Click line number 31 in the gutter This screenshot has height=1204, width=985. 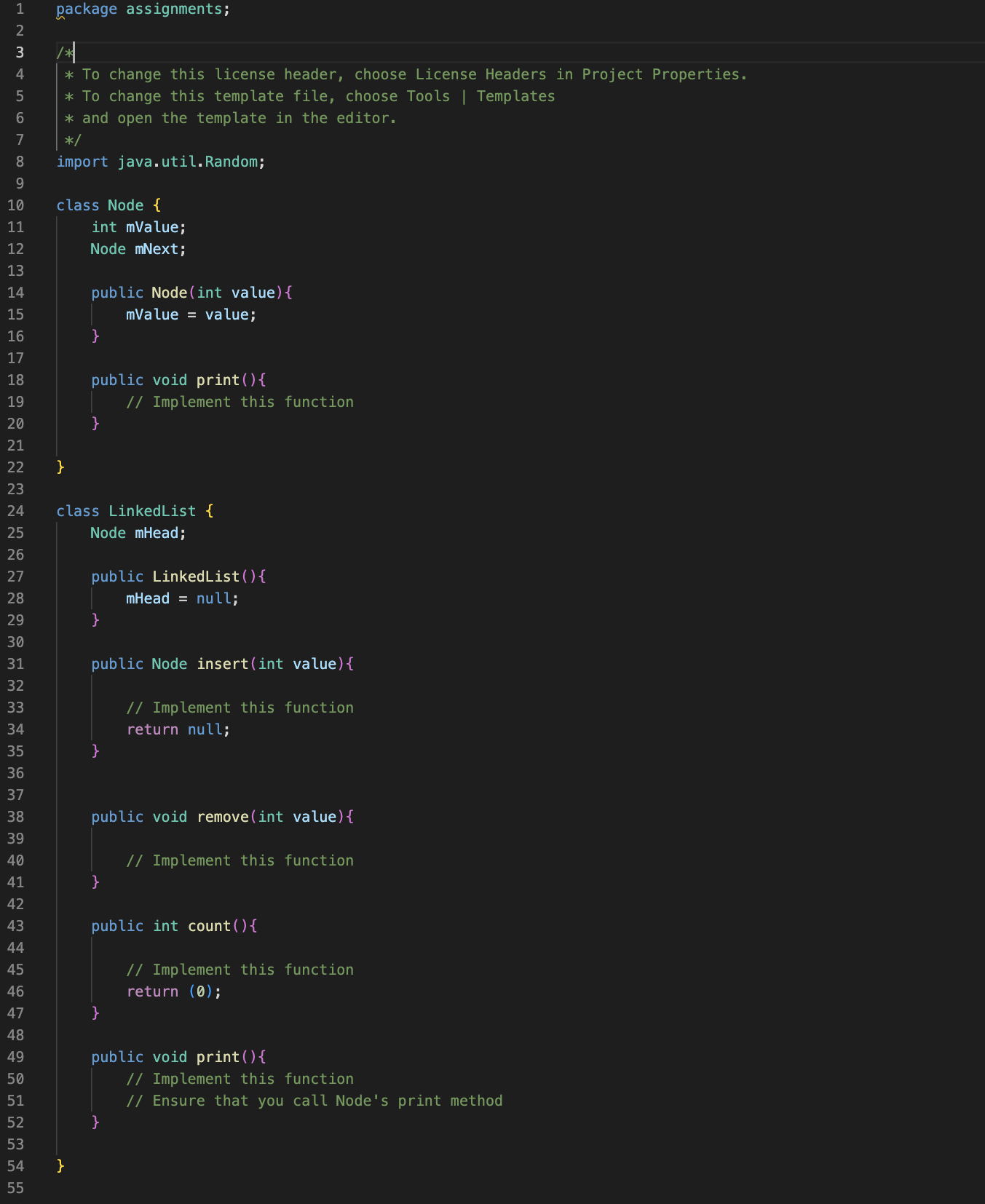(15, 664)
